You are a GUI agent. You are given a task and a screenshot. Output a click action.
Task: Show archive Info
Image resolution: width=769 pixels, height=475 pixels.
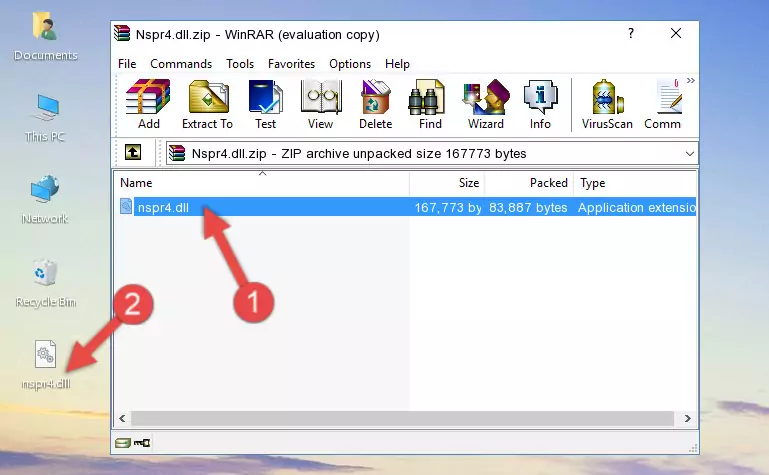pos(540,104)
